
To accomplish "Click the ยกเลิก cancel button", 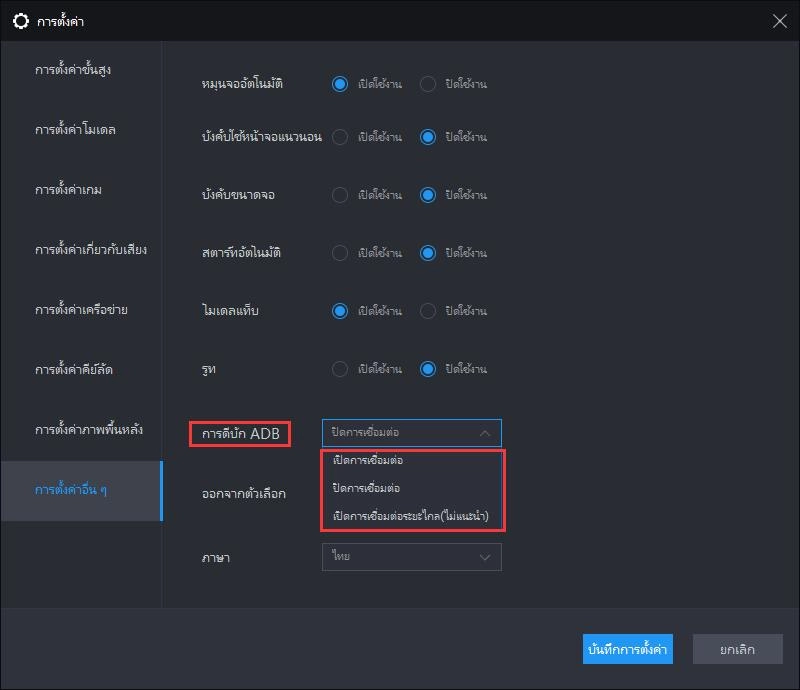I will 738,649.
